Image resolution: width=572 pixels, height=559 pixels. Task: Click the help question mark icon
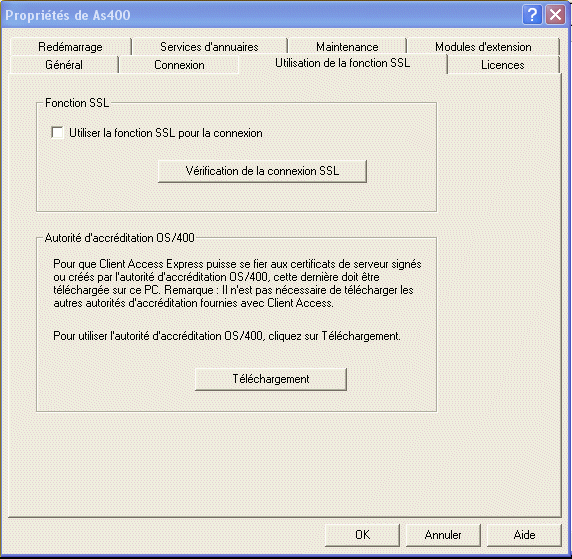click(x=532, y=15)
